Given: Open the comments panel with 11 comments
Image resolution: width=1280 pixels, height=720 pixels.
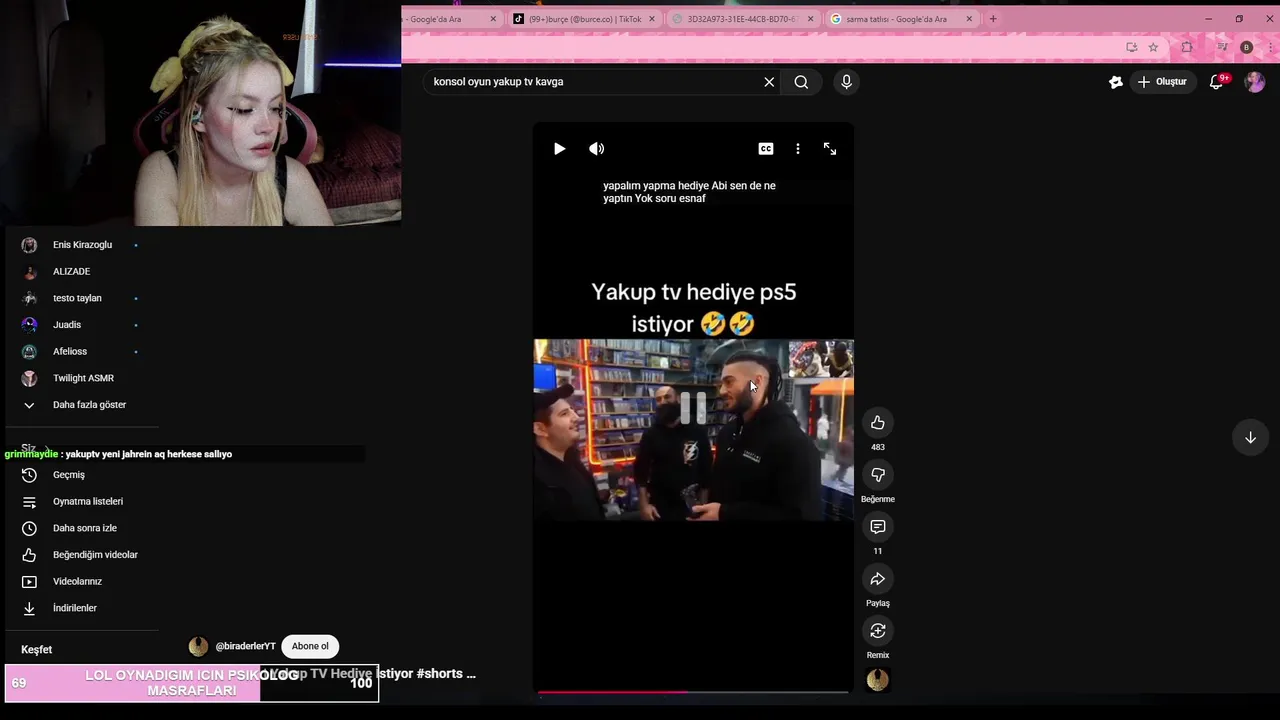Looking at the screenshot, I should [x=878, y=527].
